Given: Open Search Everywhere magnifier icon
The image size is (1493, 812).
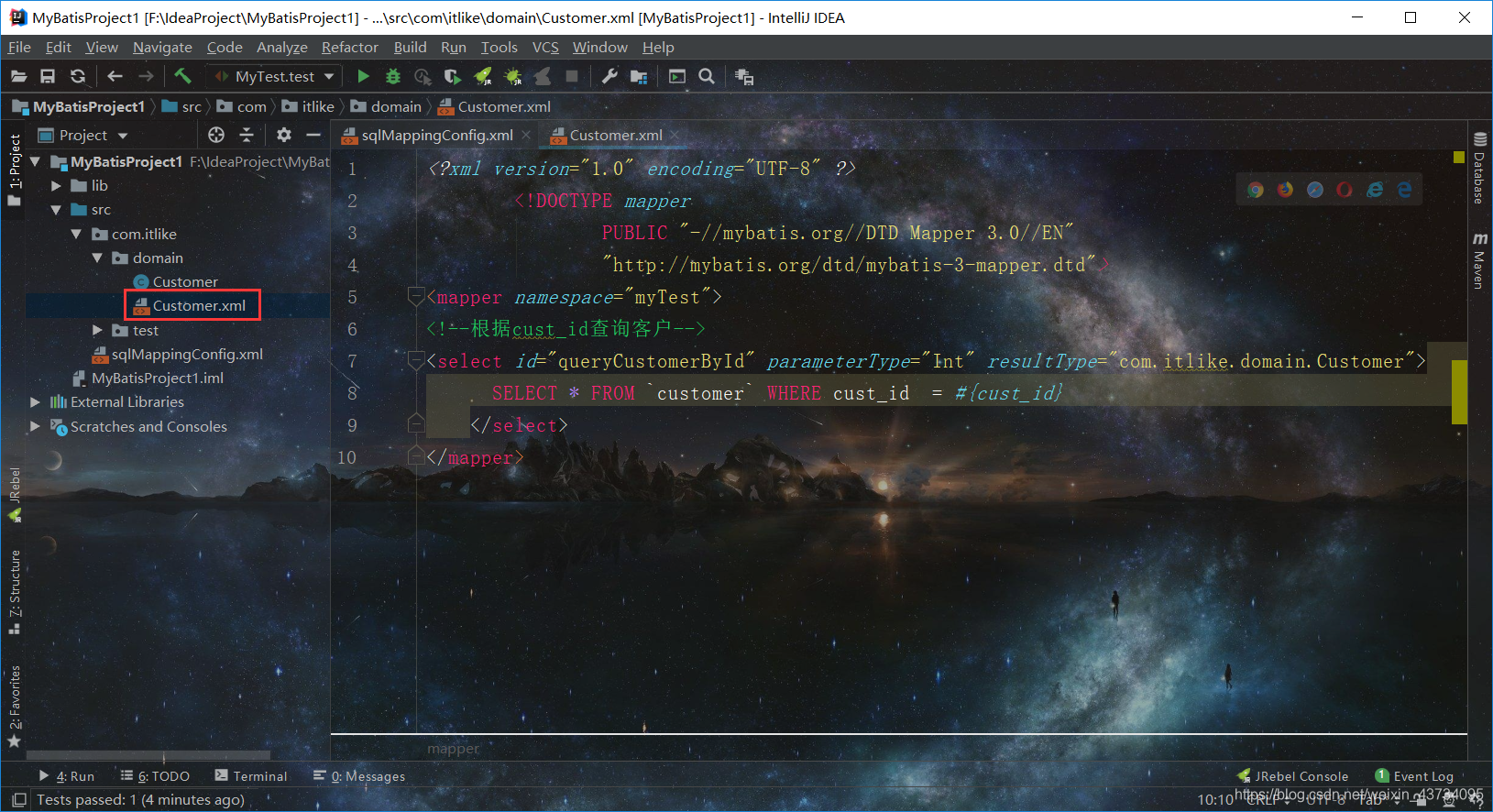Looking at the screenshot, I should pyautogui.click(x=707, y=76).
